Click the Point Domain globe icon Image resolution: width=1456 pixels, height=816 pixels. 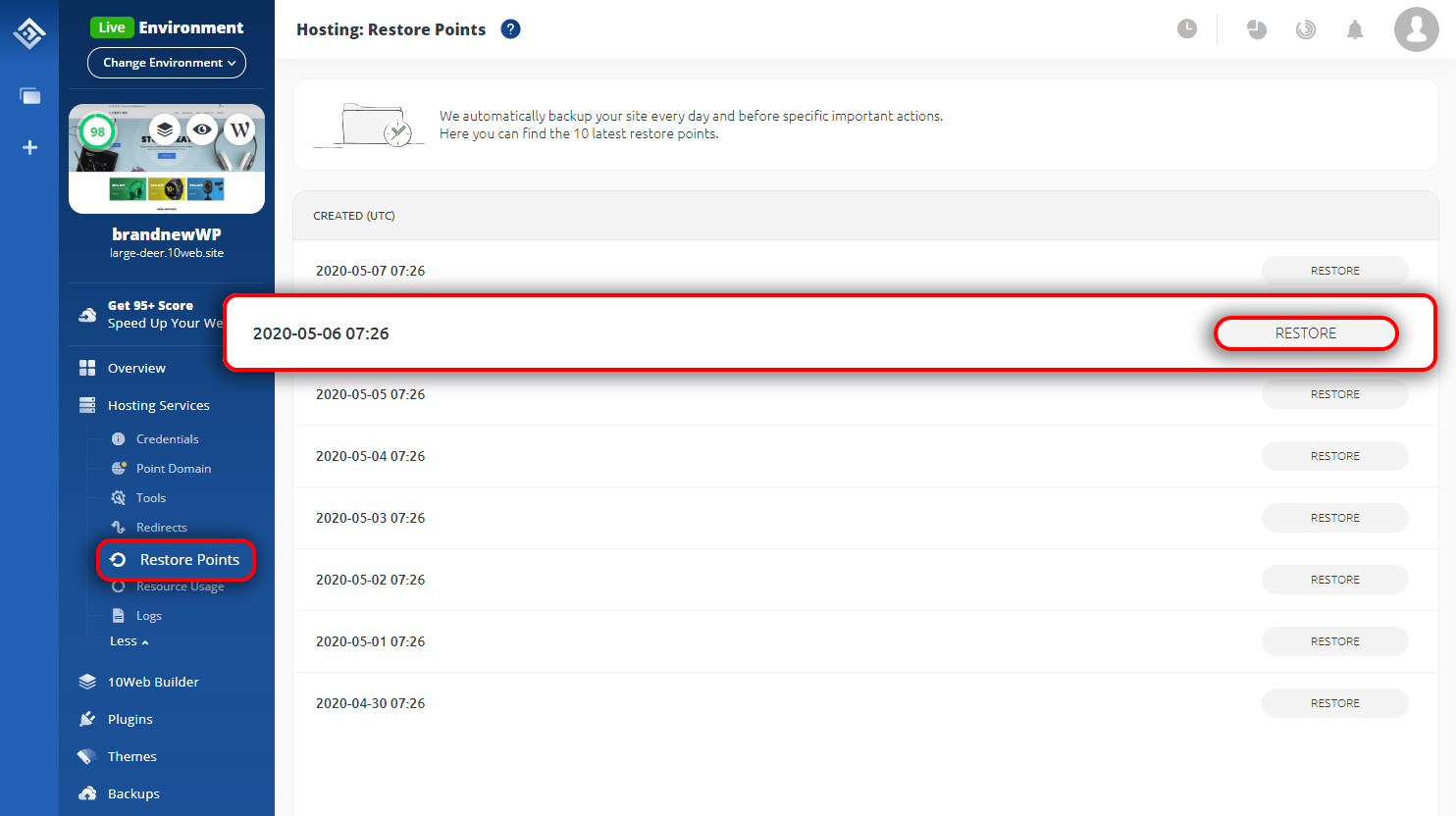(119, 469)
